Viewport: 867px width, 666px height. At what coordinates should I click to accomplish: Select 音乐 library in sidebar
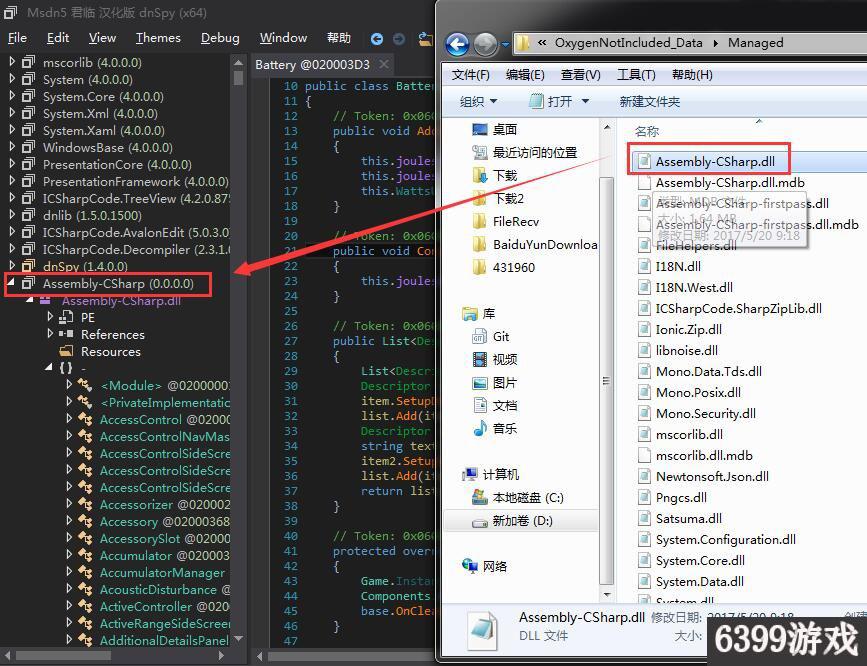coord(495,428)
